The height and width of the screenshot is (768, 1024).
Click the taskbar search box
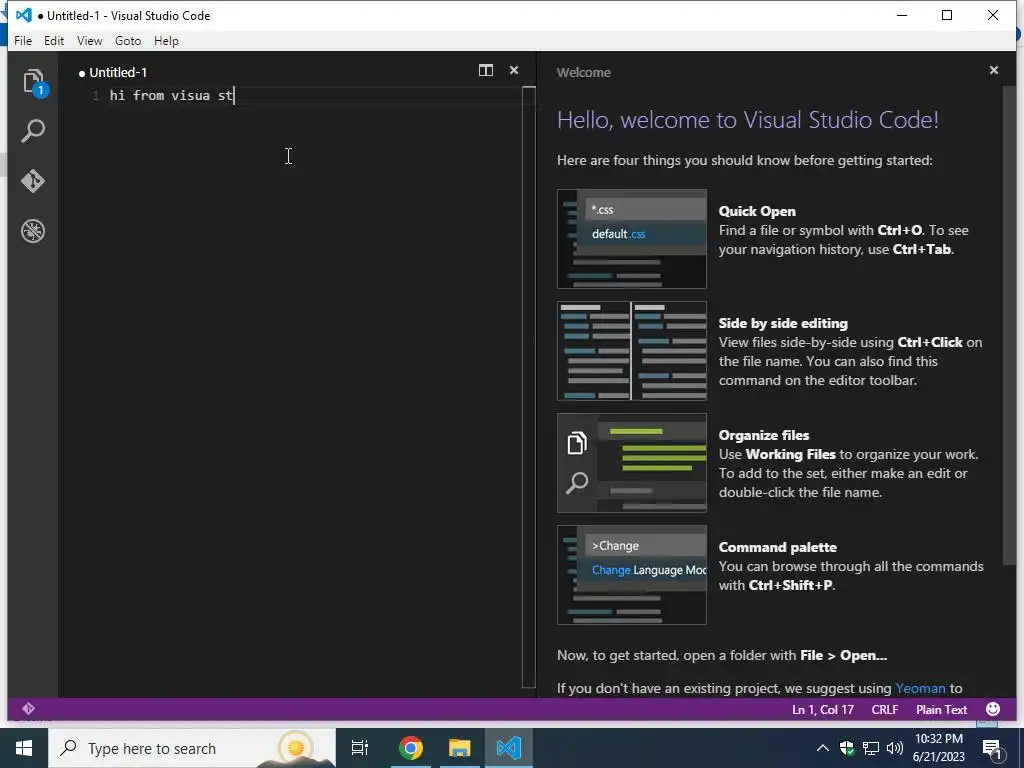(x=192, y=748)
